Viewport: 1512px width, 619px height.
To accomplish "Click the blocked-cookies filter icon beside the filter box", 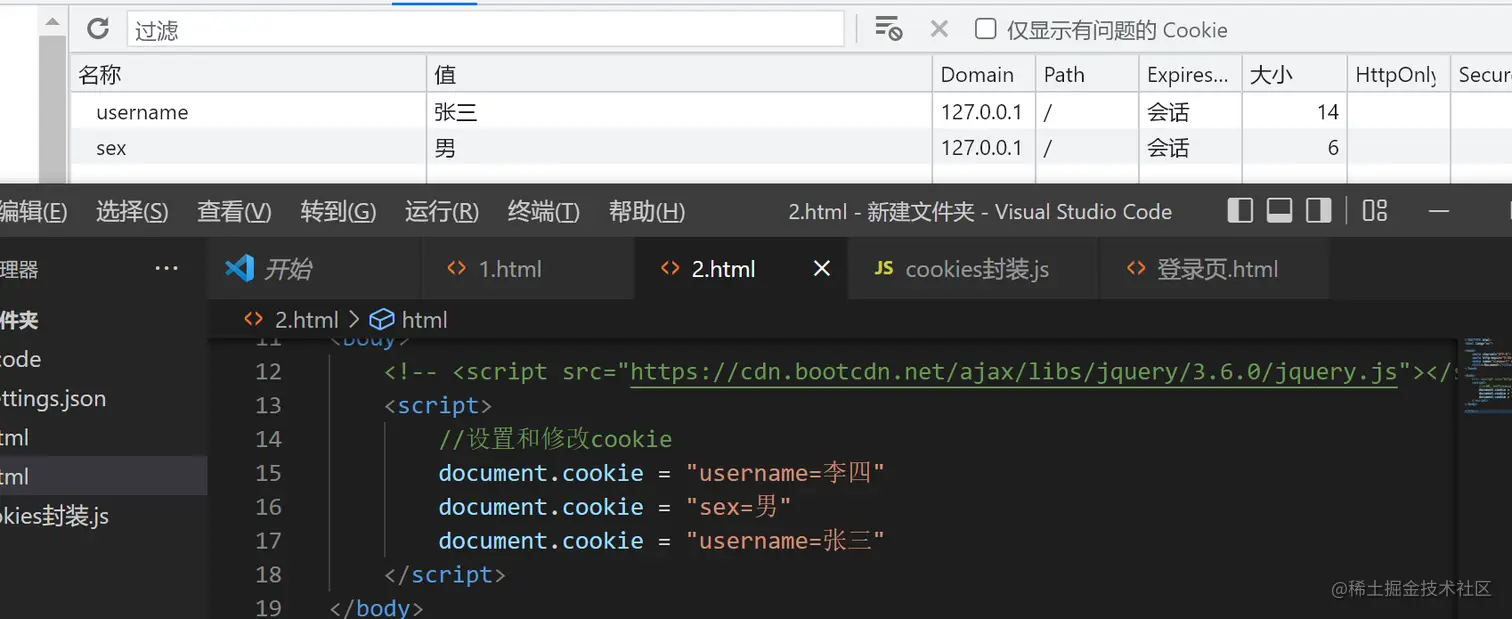I will (888, 29).
